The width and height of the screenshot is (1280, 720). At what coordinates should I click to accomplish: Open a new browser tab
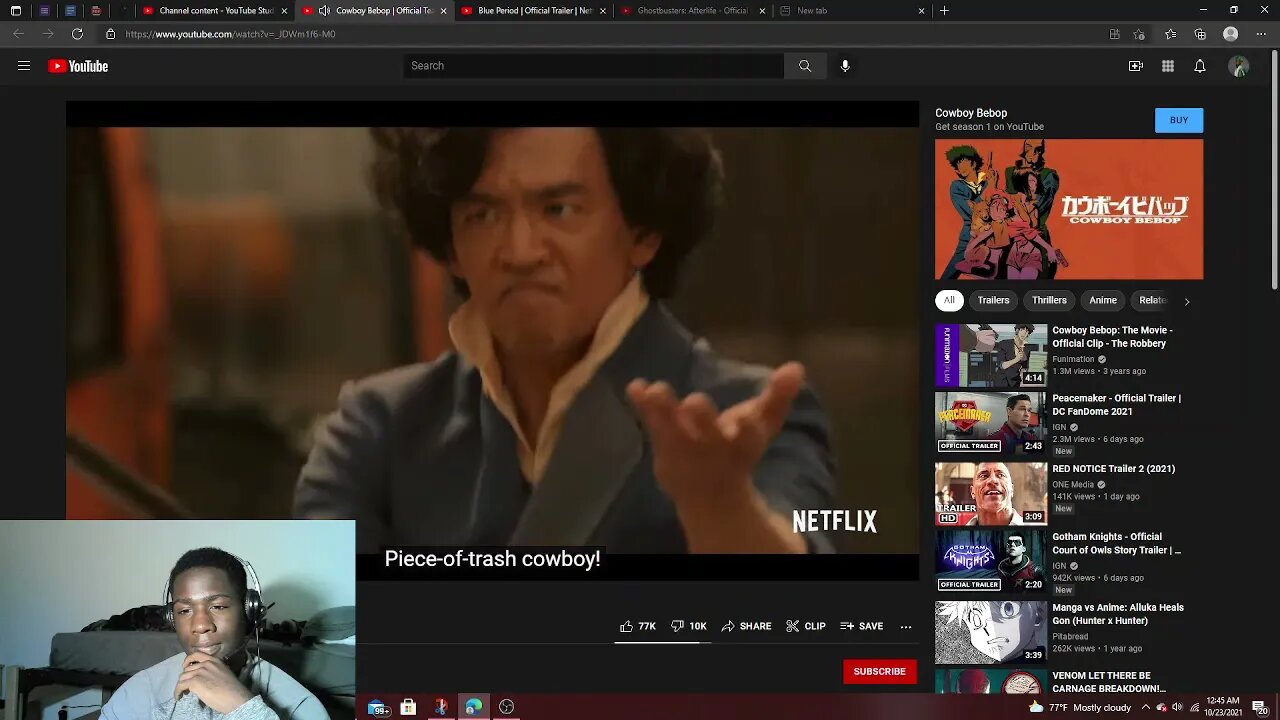[944, 11]
